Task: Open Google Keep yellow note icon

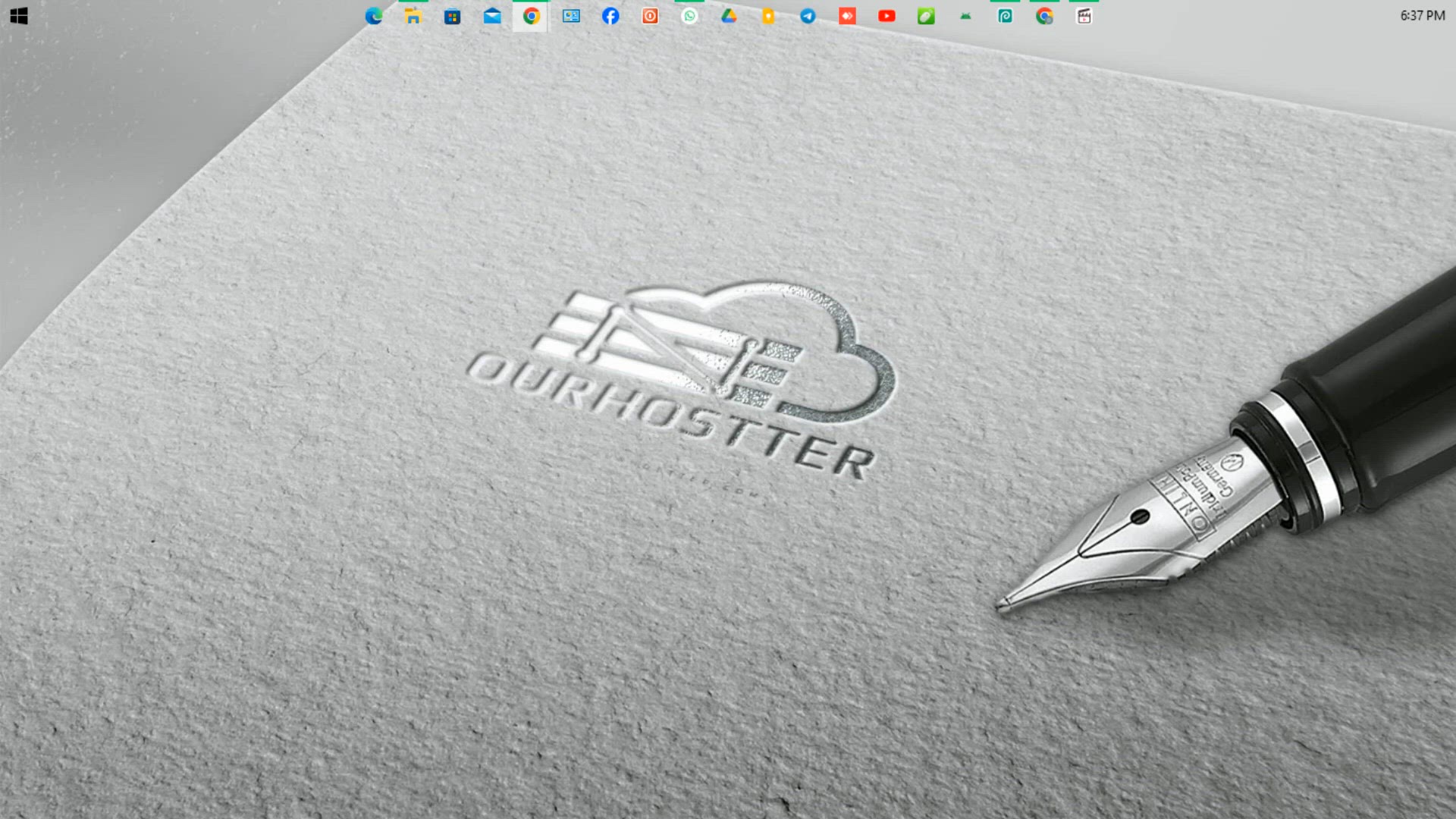Action: tap(768, 16)
